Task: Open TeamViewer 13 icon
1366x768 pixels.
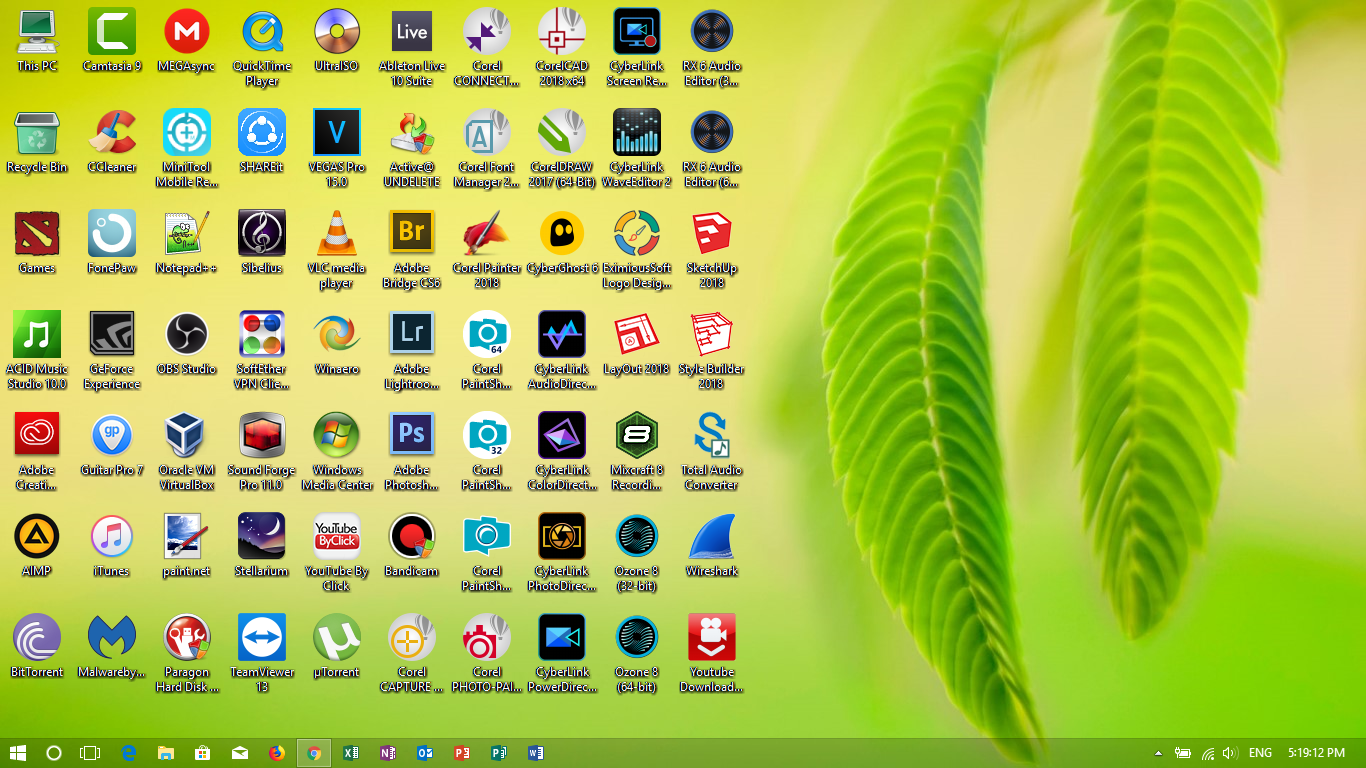Action: click(x=262, y=637)
